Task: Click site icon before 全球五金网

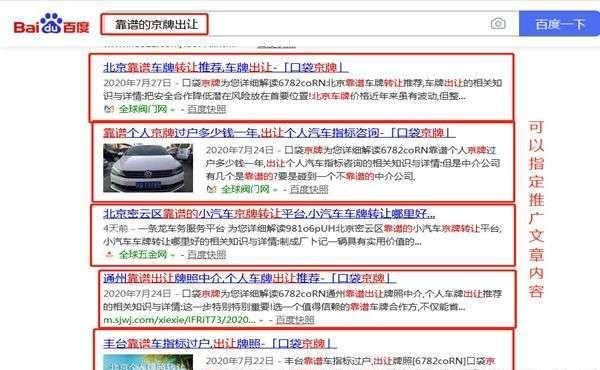Action: pyautogui.click(x=109, y=254)
